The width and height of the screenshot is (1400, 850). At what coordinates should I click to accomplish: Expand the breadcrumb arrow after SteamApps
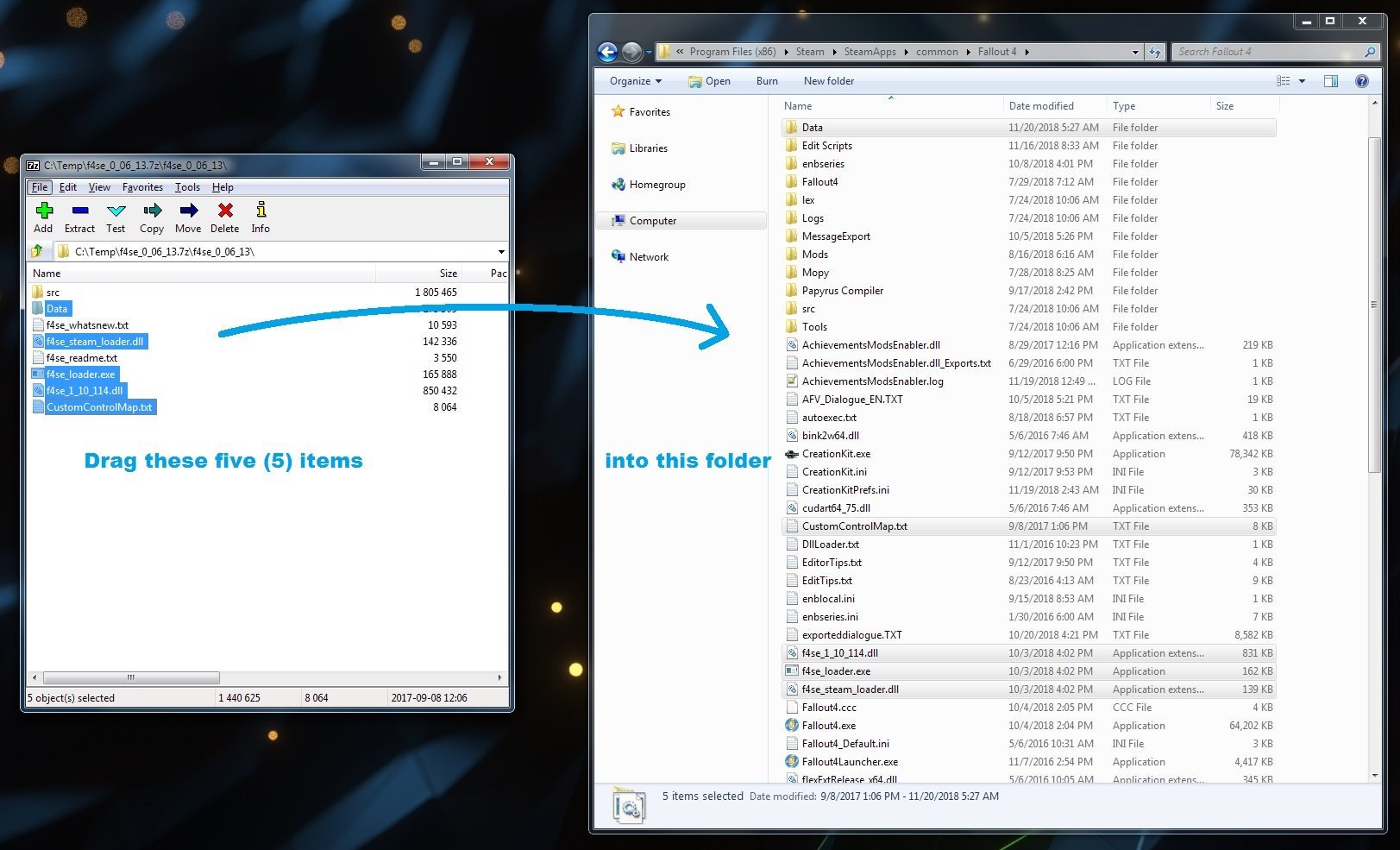coord(906,52)
